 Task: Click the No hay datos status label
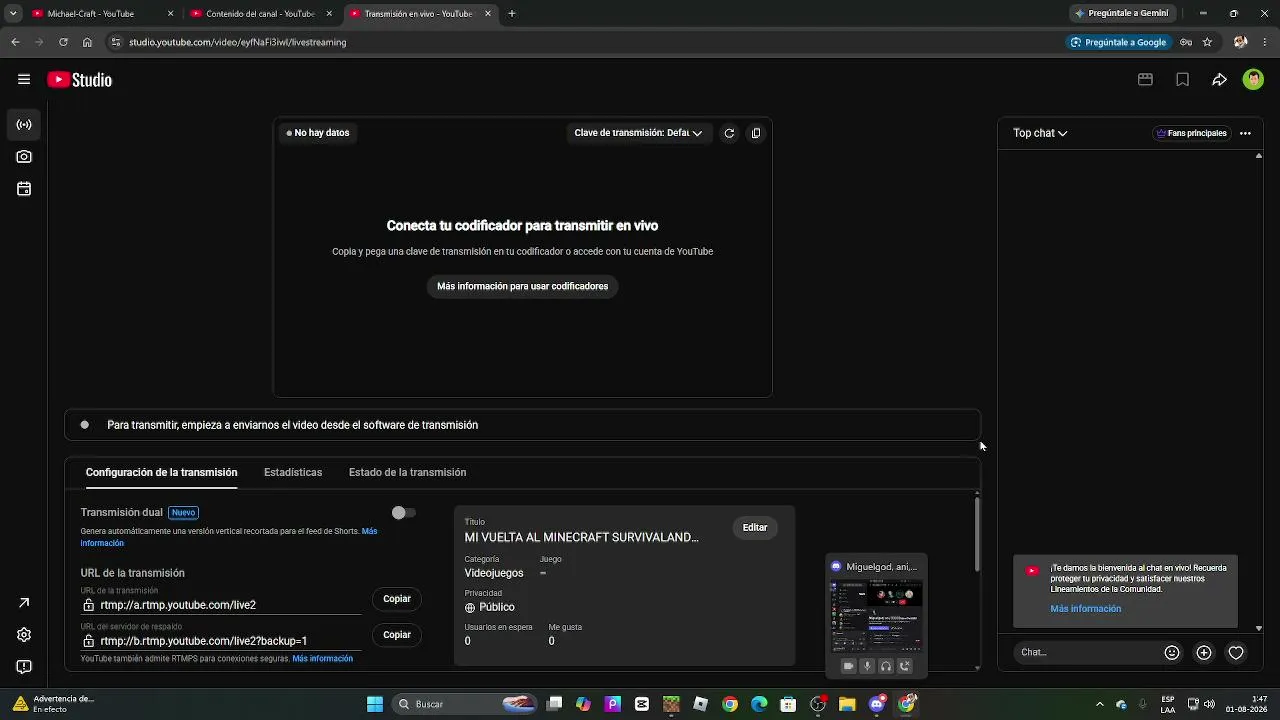[318, 133]
